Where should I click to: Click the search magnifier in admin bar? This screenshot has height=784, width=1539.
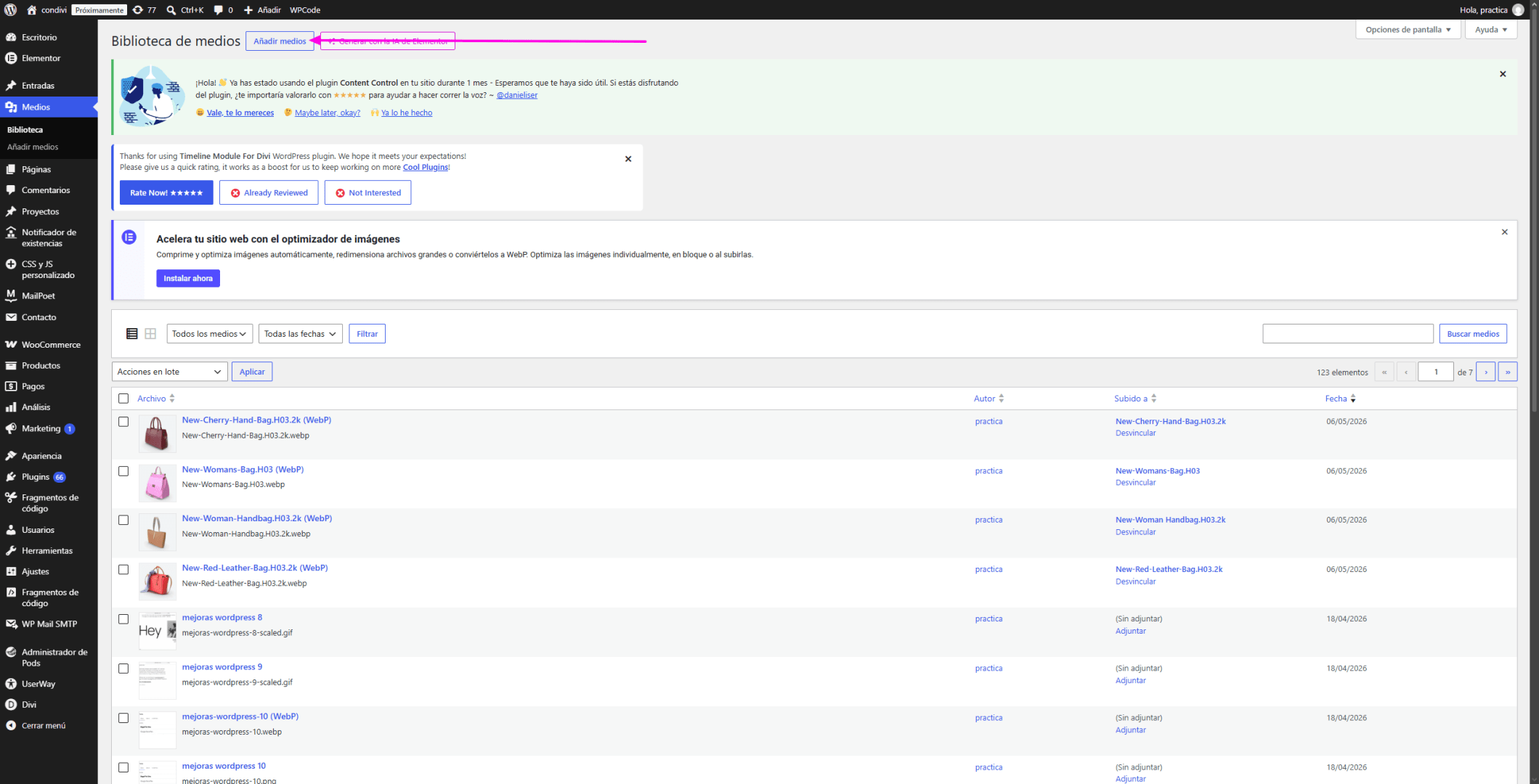(171, 10)
